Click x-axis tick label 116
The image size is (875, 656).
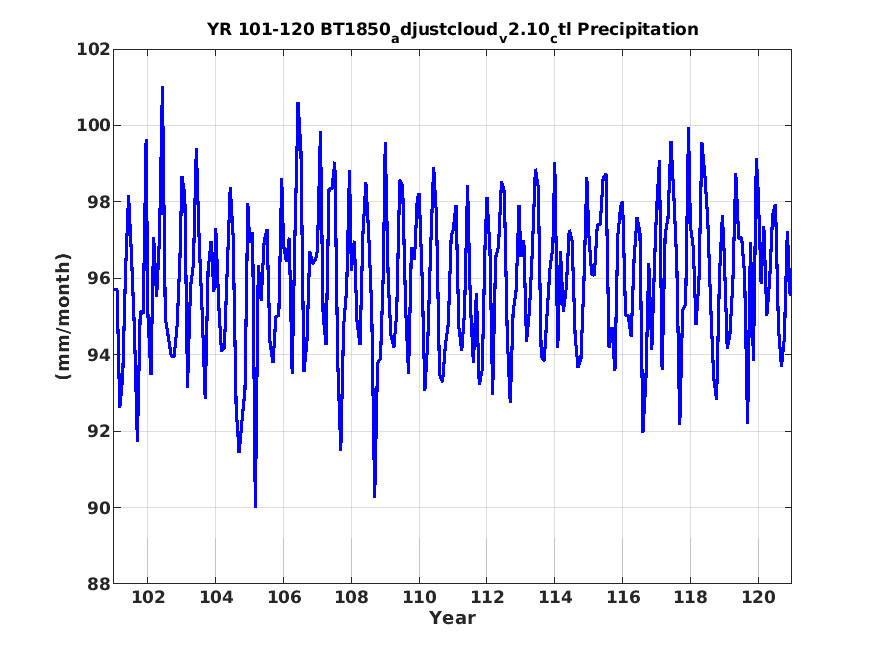[622, 597]
